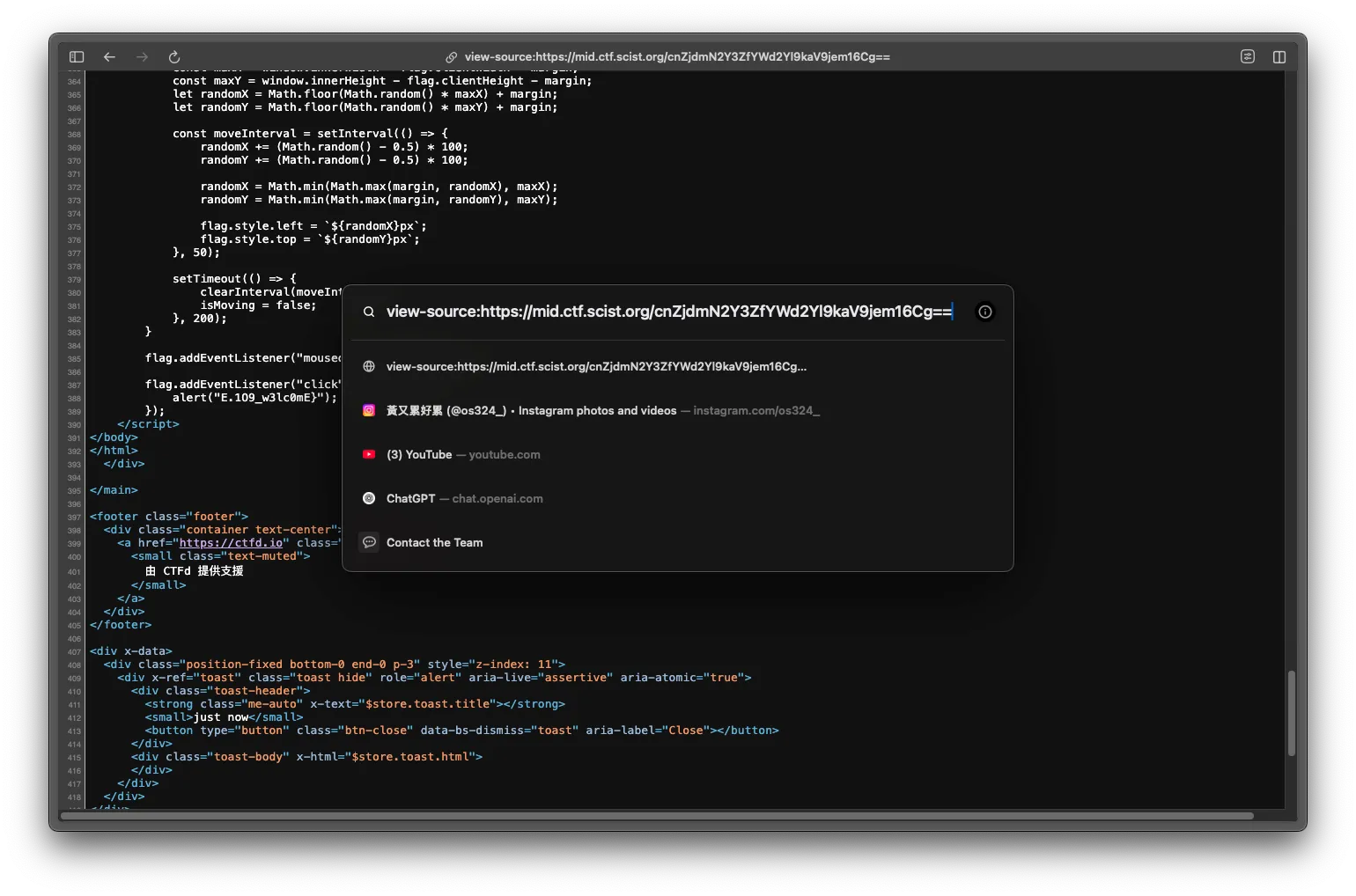This screenshot has height=896, width=1356.
Task: Open site controls icon in toolbar
Action: click(x=1247, y=57)
